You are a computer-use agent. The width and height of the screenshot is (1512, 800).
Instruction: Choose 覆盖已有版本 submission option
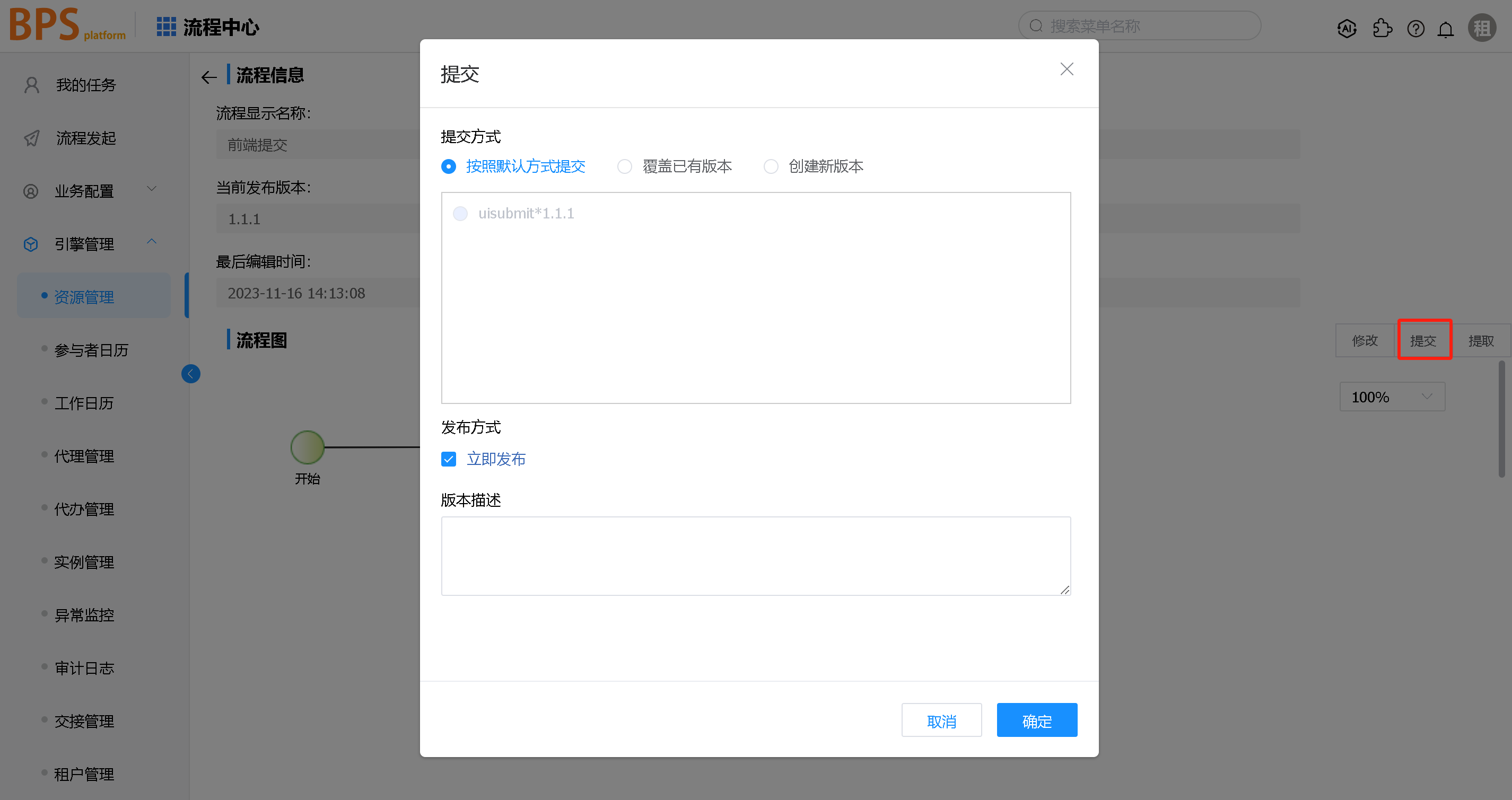tap(624, 166)
